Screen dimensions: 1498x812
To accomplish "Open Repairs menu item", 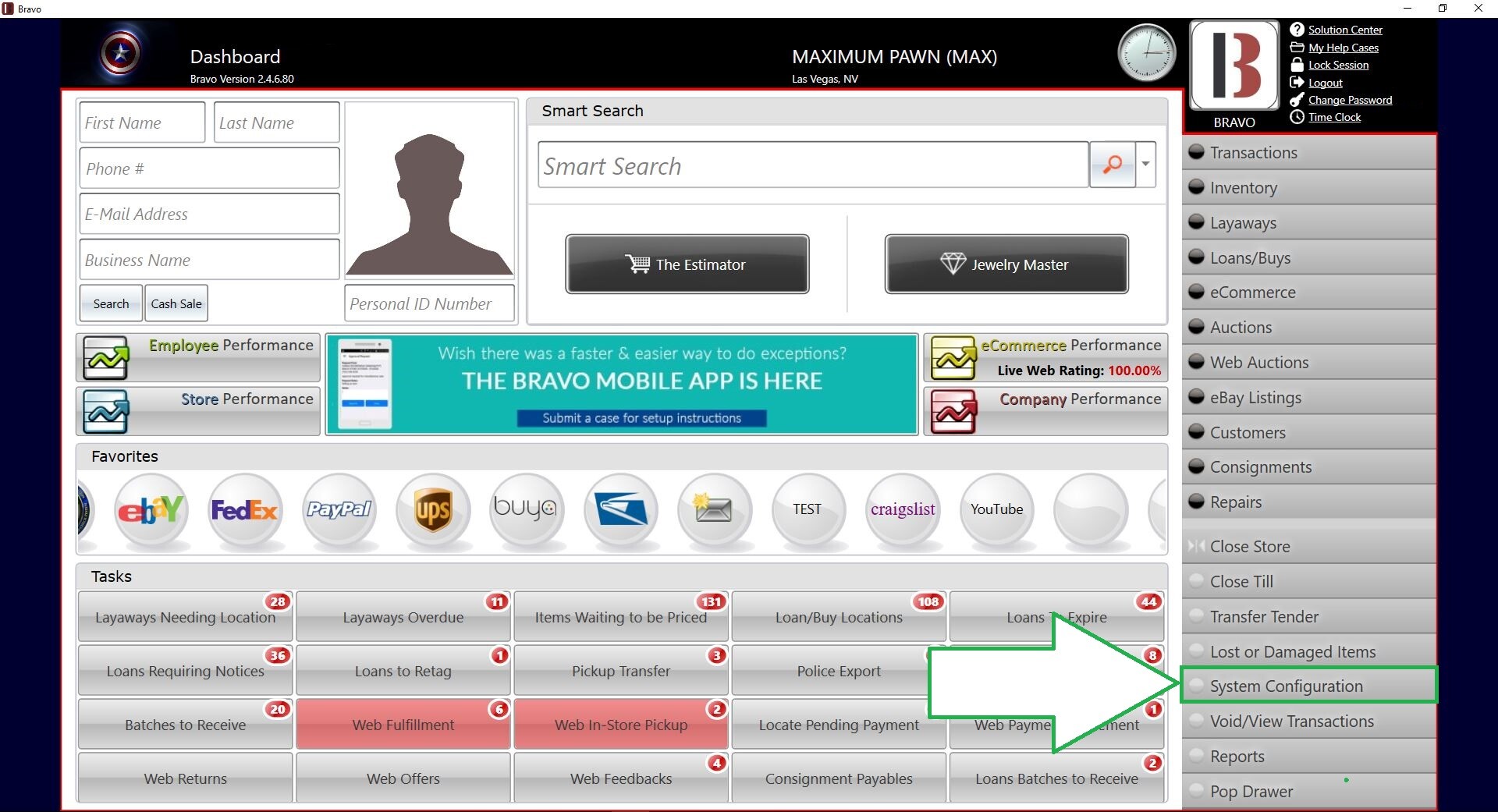I will (1309, 502).
